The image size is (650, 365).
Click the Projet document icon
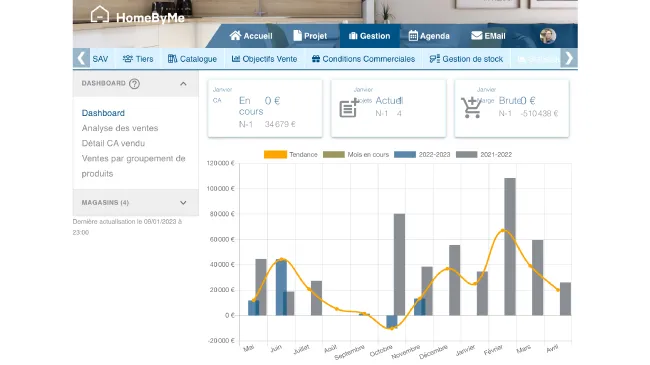tap(297, 36)
